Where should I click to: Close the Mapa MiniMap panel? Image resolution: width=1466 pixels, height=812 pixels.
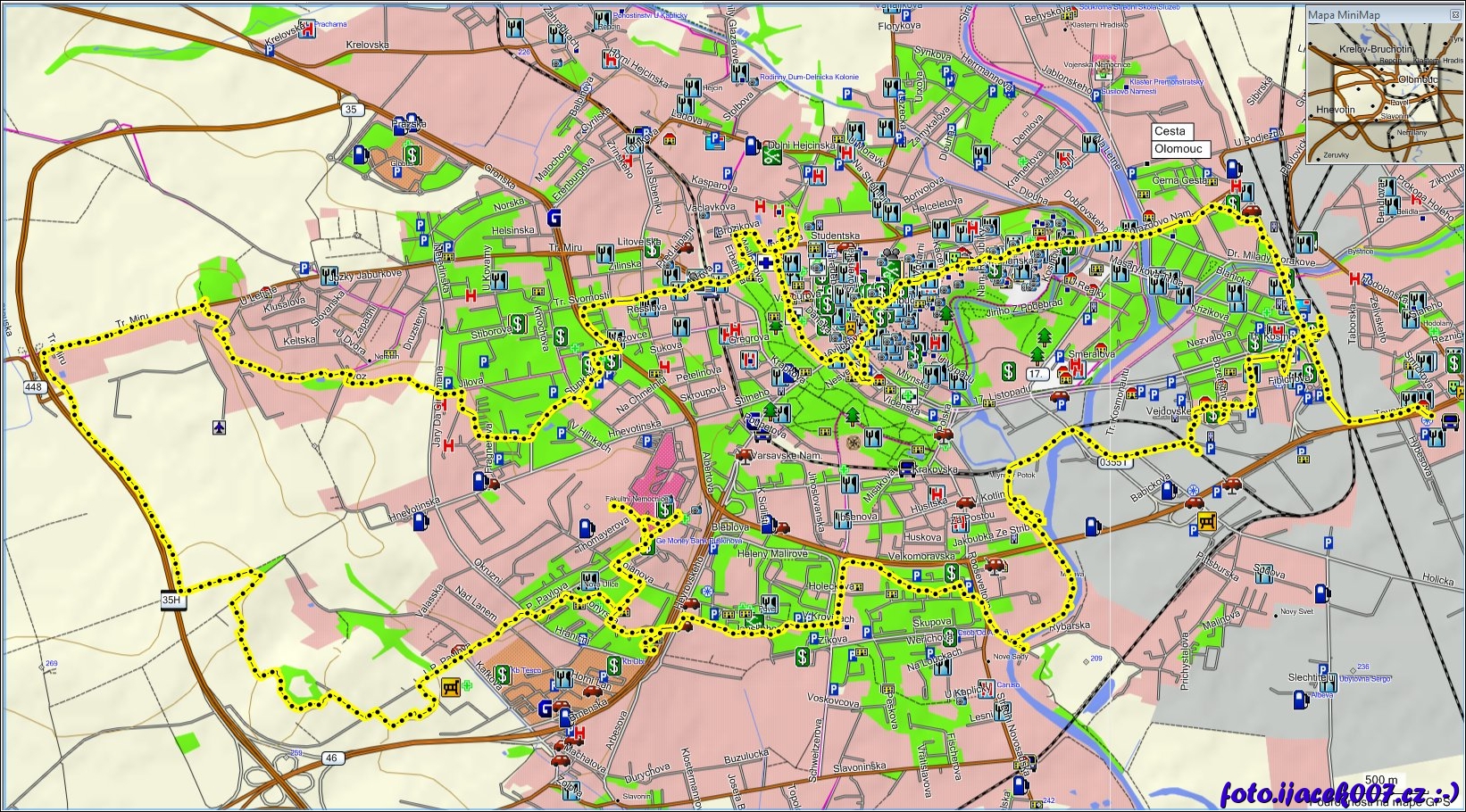1456,15
